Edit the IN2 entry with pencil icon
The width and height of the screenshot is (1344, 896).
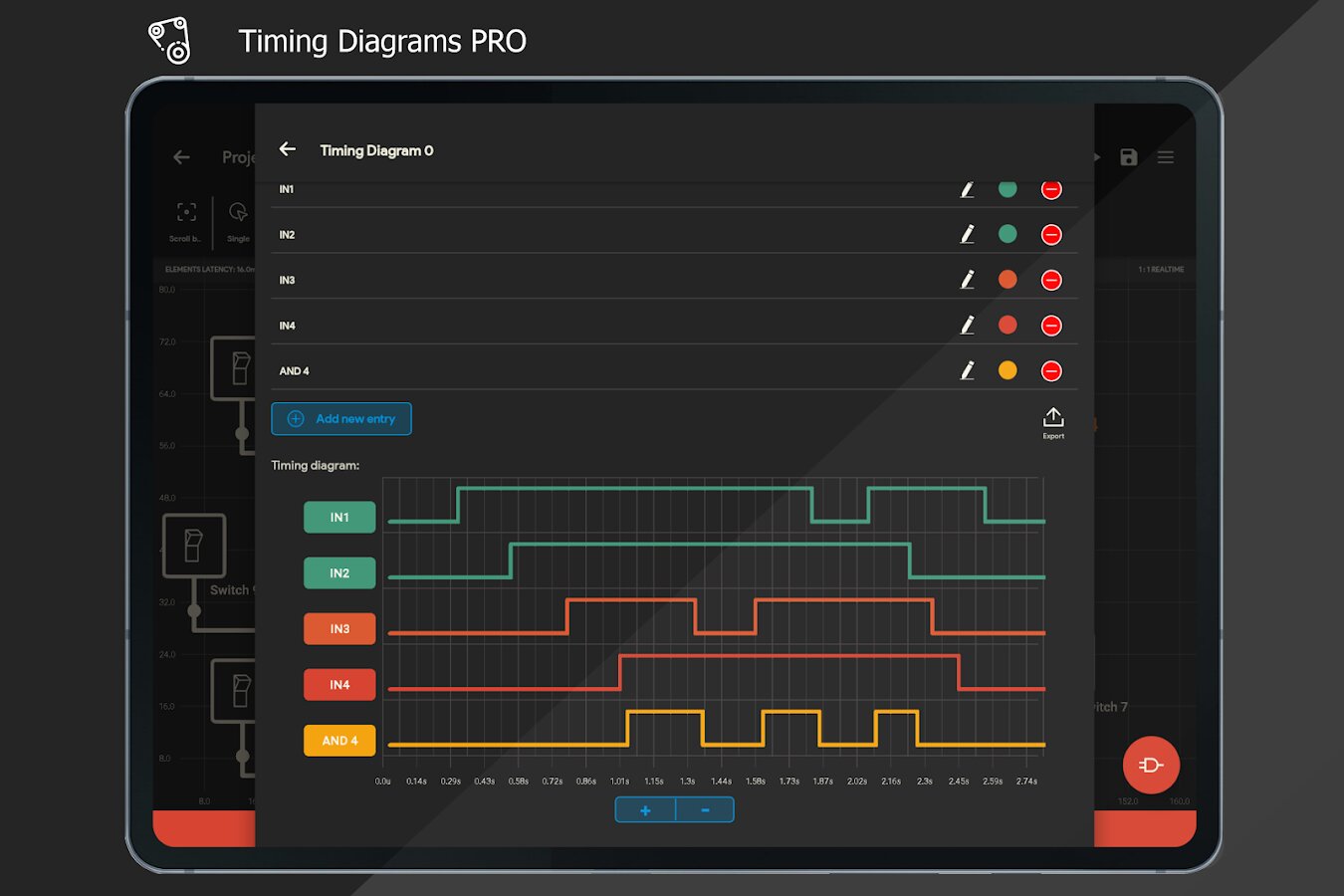[967, 234]
